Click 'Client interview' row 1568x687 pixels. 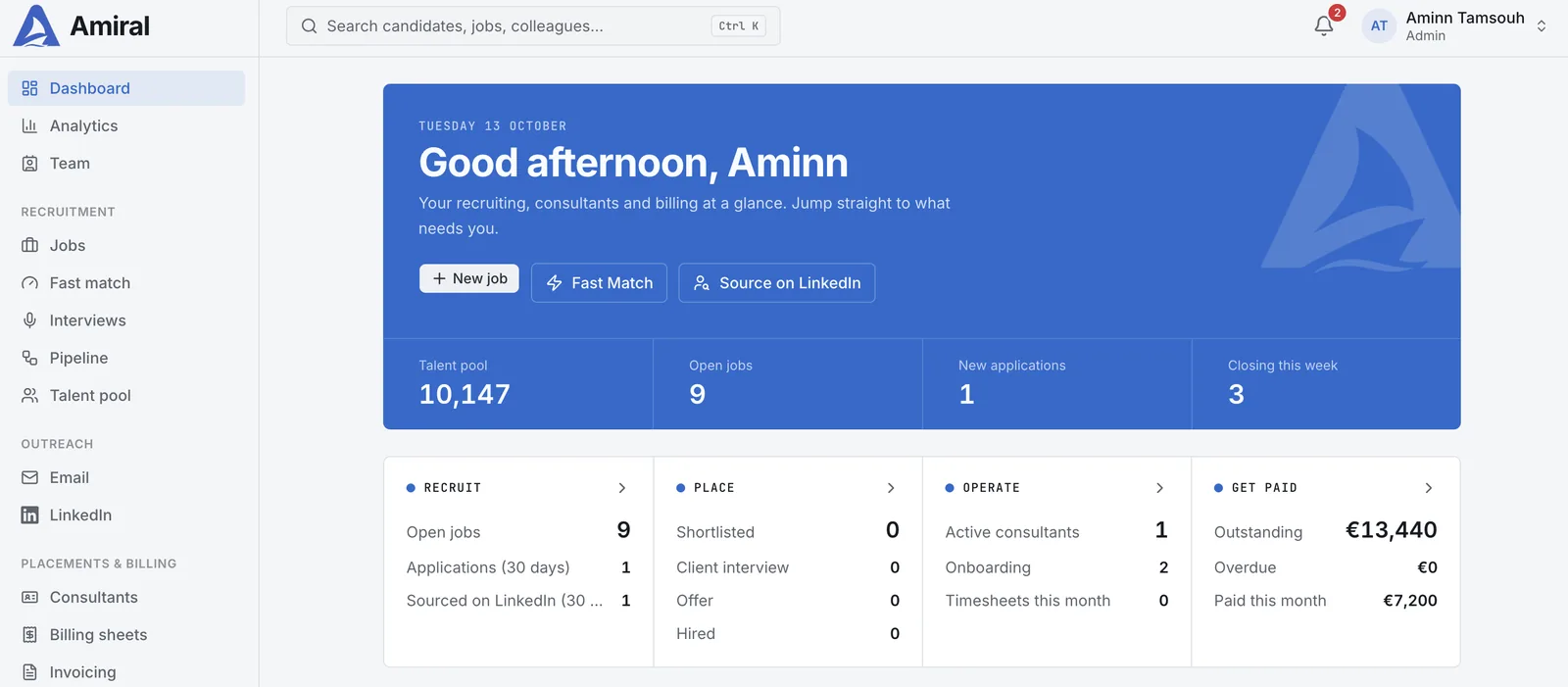click(788, 567)
